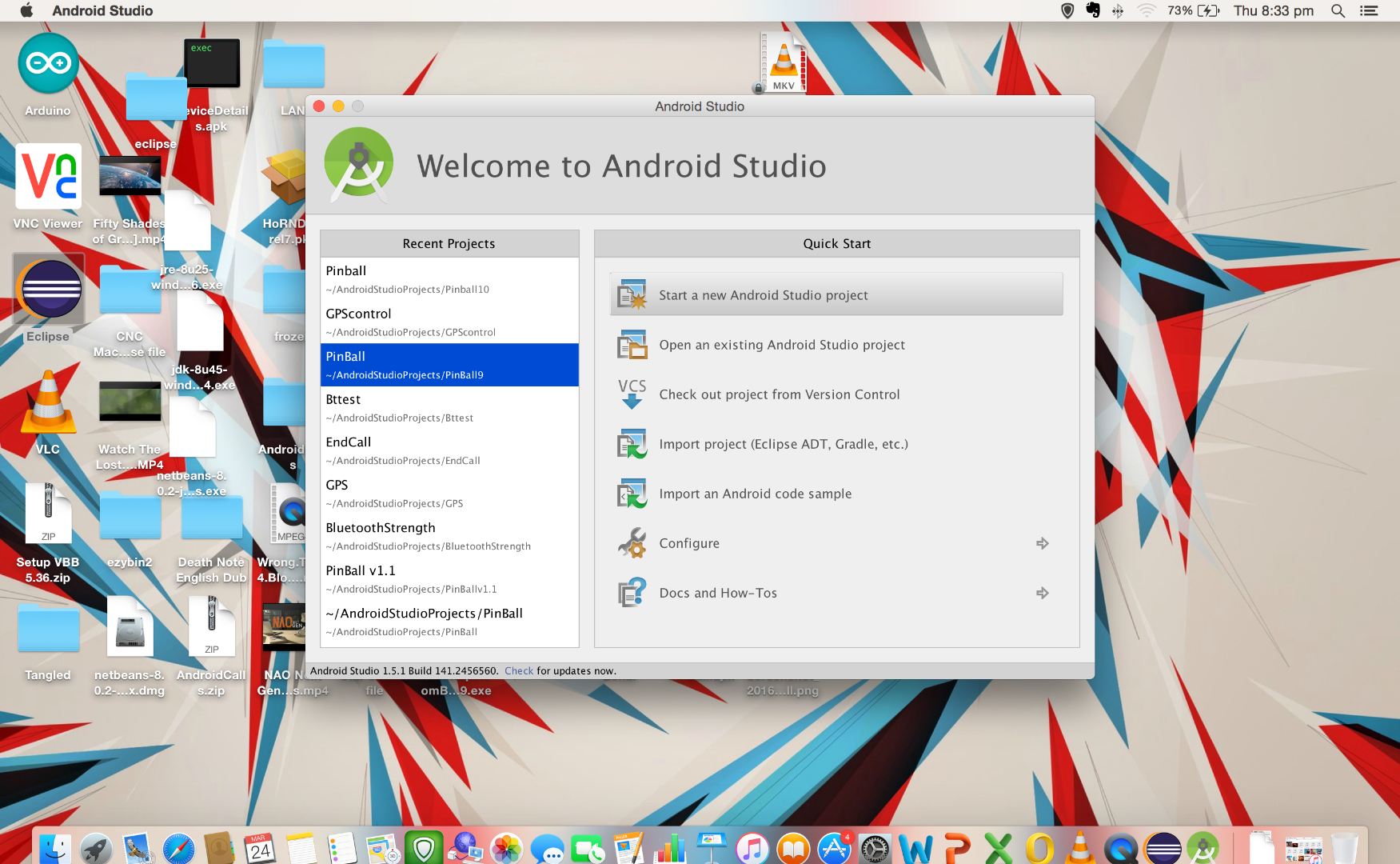
Task: Open System Preferences from the Dock
Action: coord(875,848)
